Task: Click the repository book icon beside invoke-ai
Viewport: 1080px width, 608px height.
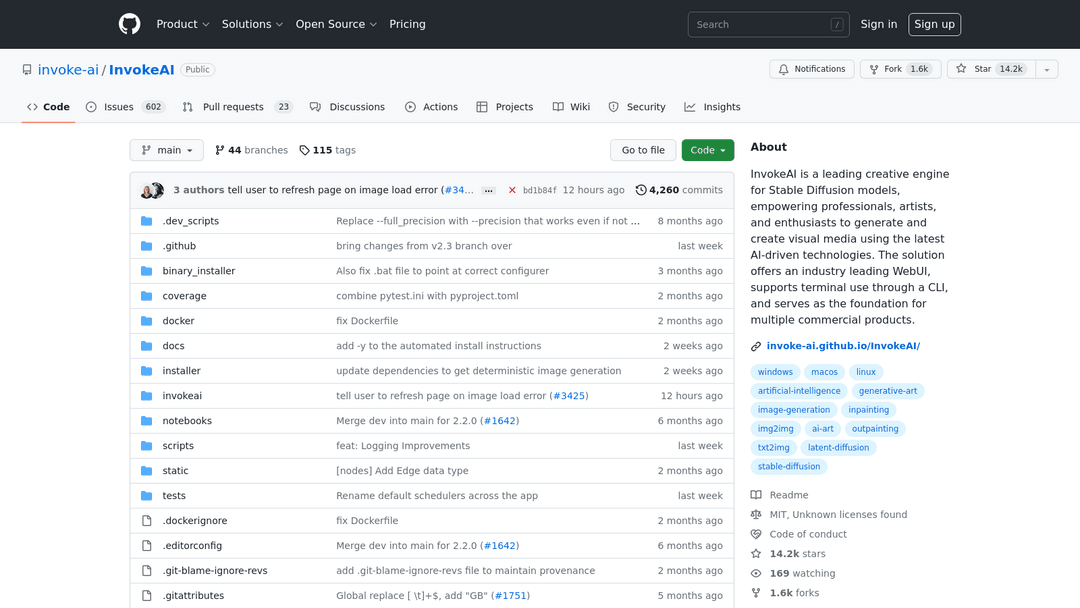Action: [x=27, y=70]
